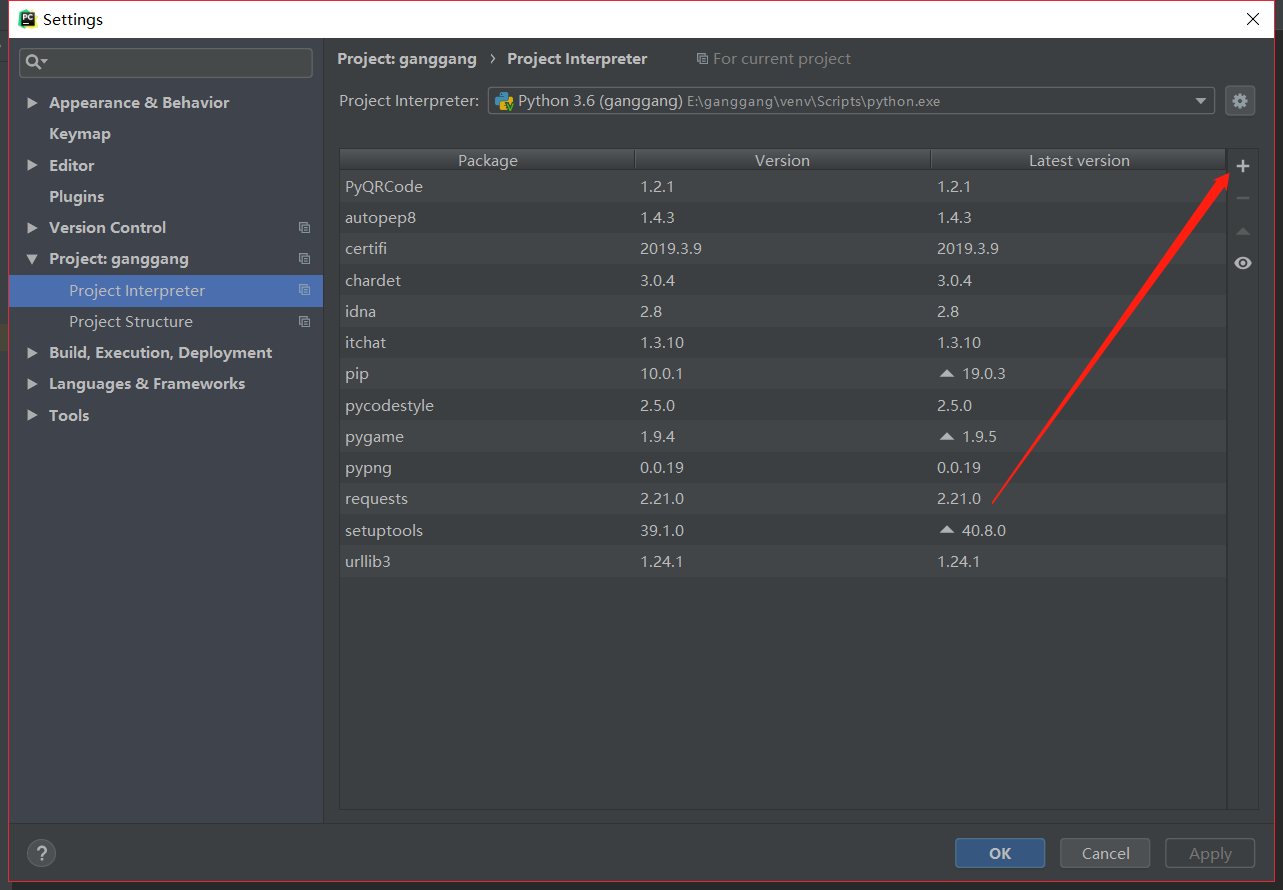This screenshot has width=1283, height=890.
Task: Click installed version 39.1.0 of setuptools
Action: point(662,530)
